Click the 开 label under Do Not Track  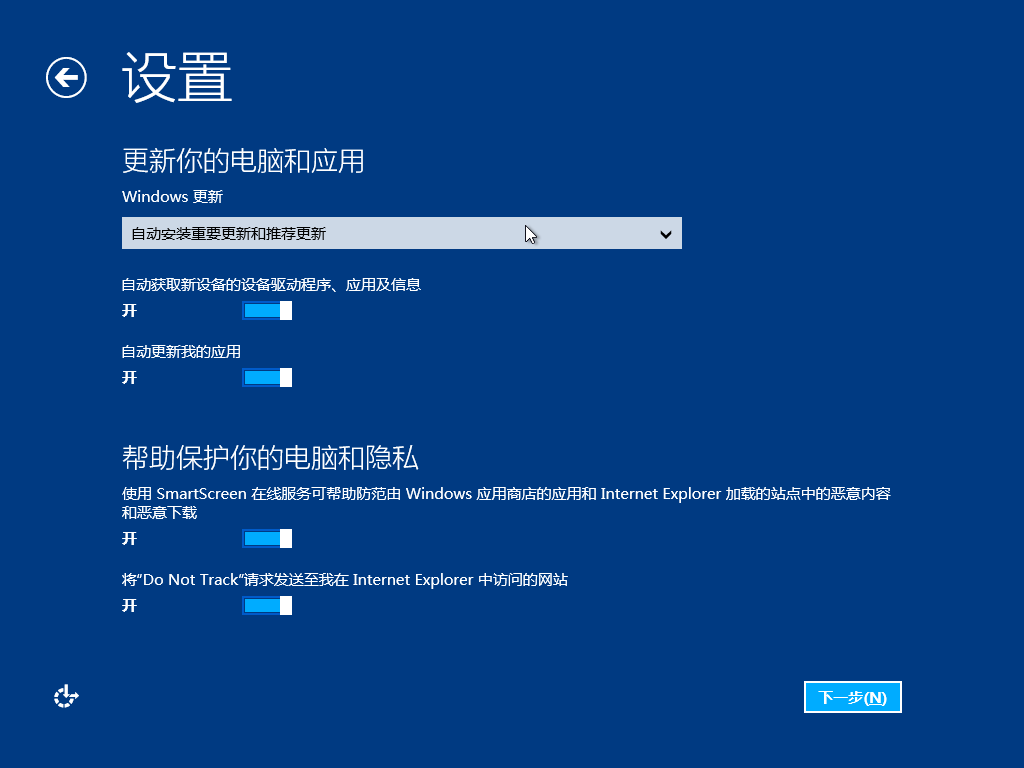coord(129,605)
